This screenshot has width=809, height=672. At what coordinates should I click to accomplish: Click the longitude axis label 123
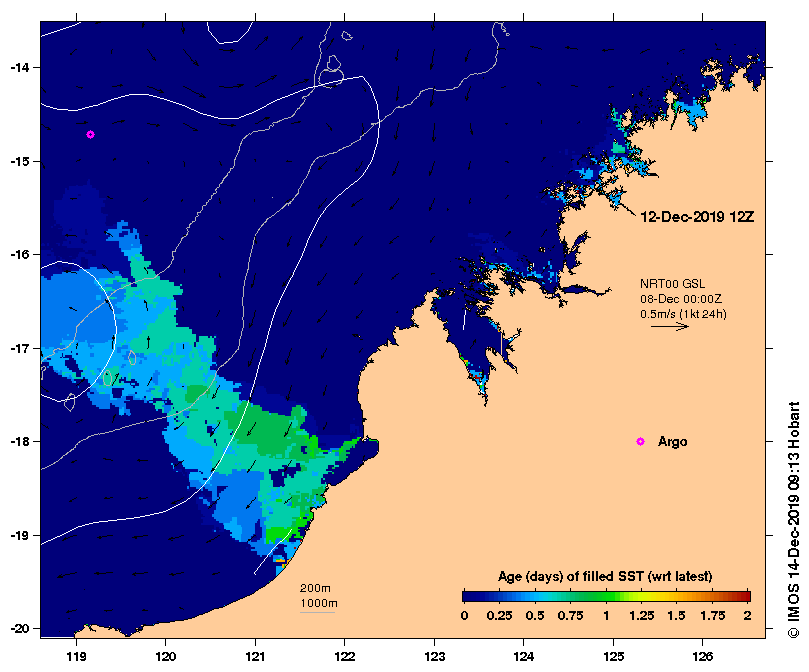point(434,657)
